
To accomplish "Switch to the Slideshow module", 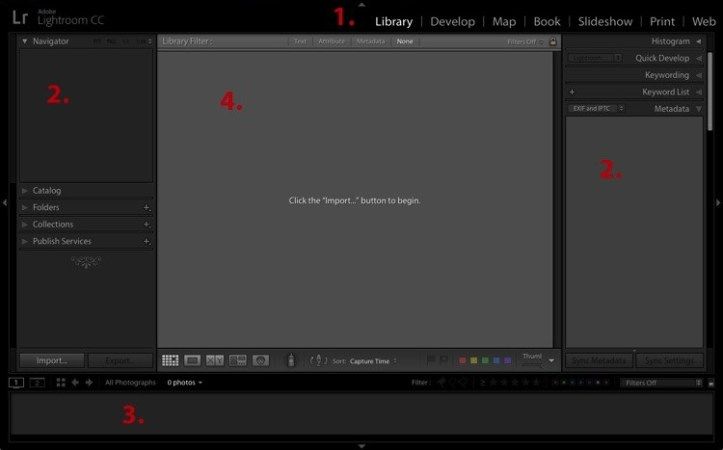I will (x=605, y=22).
